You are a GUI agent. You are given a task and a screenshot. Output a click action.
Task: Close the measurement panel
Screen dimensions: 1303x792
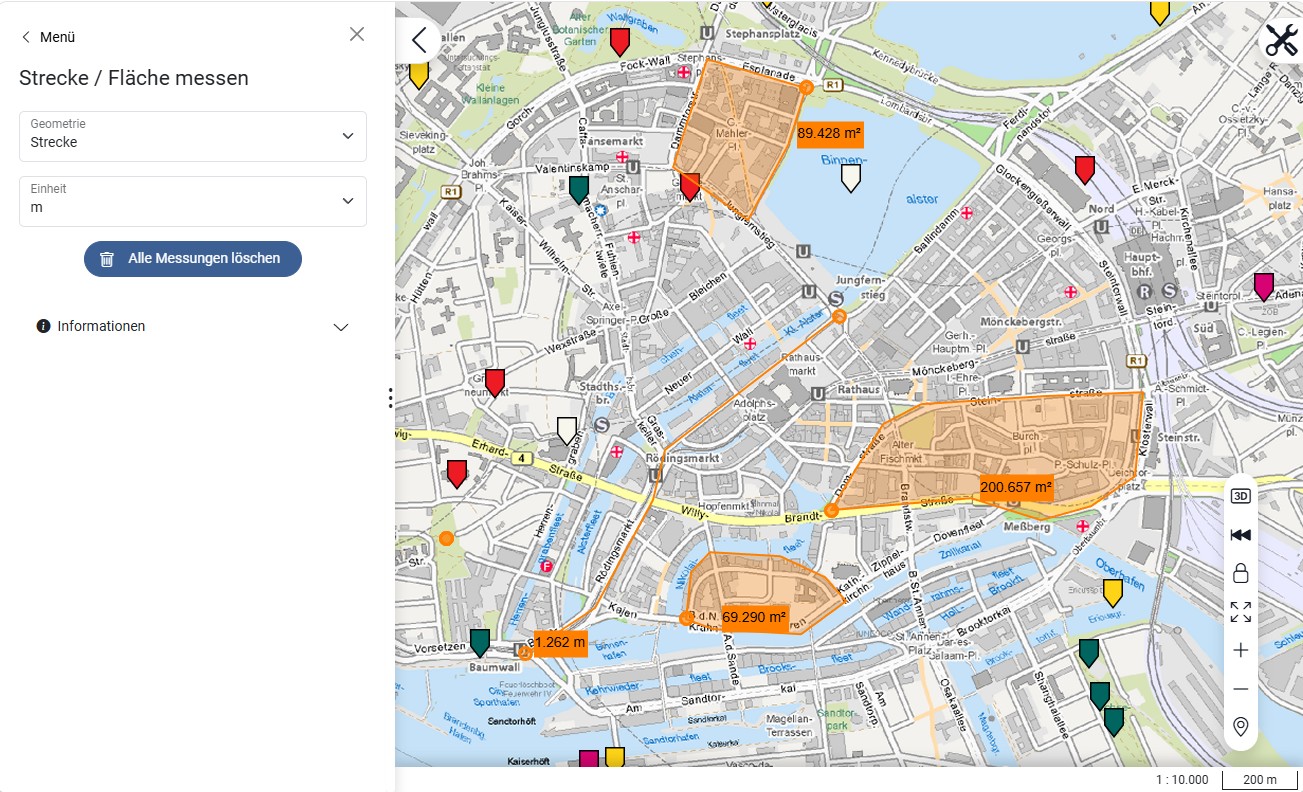357,34
